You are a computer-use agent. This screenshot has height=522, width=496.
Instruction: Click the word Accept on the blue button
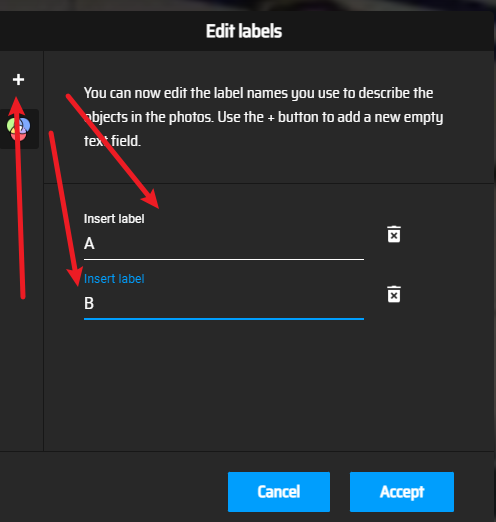pyautogui.click(x=402, y=492)
